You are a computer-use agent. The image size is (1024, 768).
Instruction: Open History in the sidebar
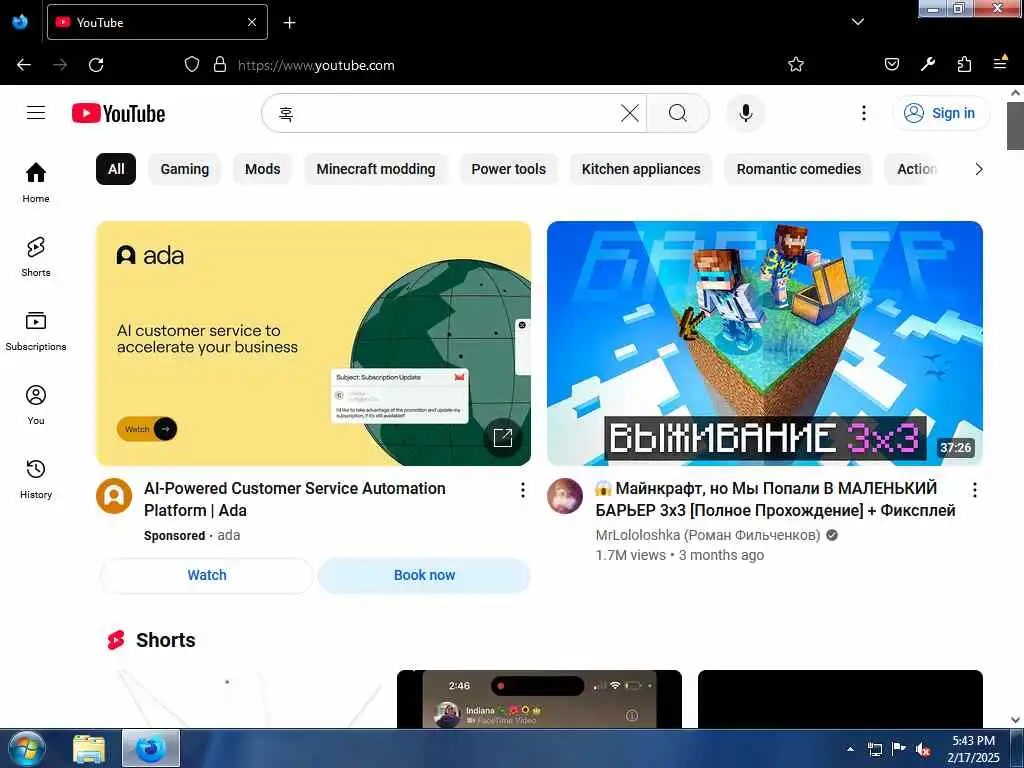pyautogui.click(x=36, y=479)
